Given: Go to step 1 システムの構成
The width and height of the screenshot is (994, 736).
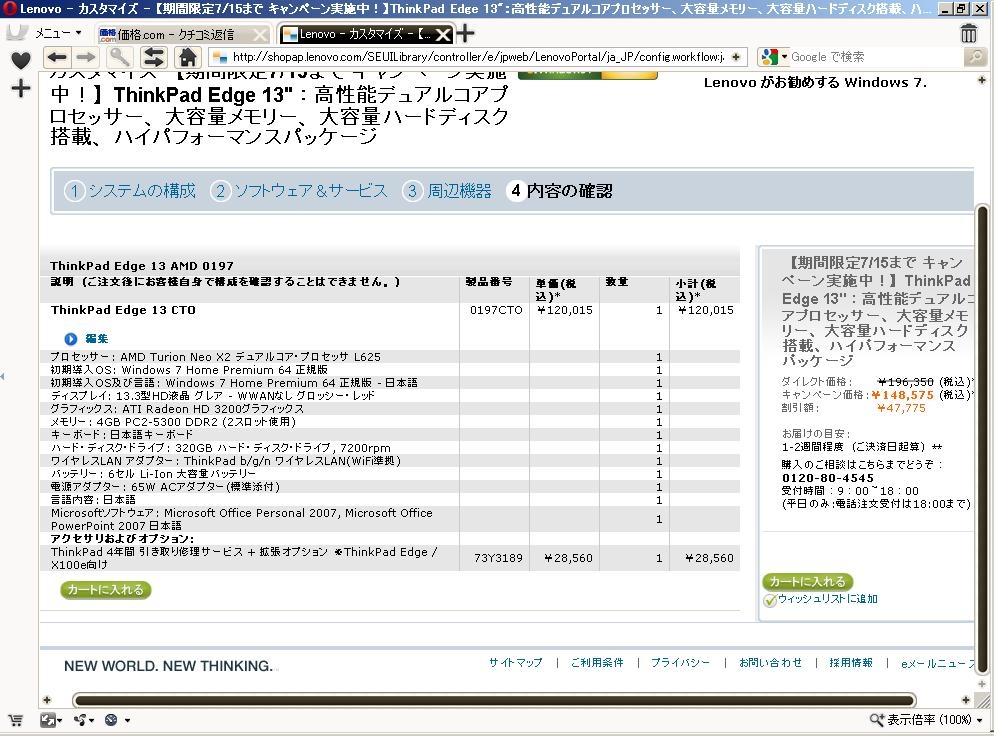Looking at the screenshot, I should click(x=130, y=191).
